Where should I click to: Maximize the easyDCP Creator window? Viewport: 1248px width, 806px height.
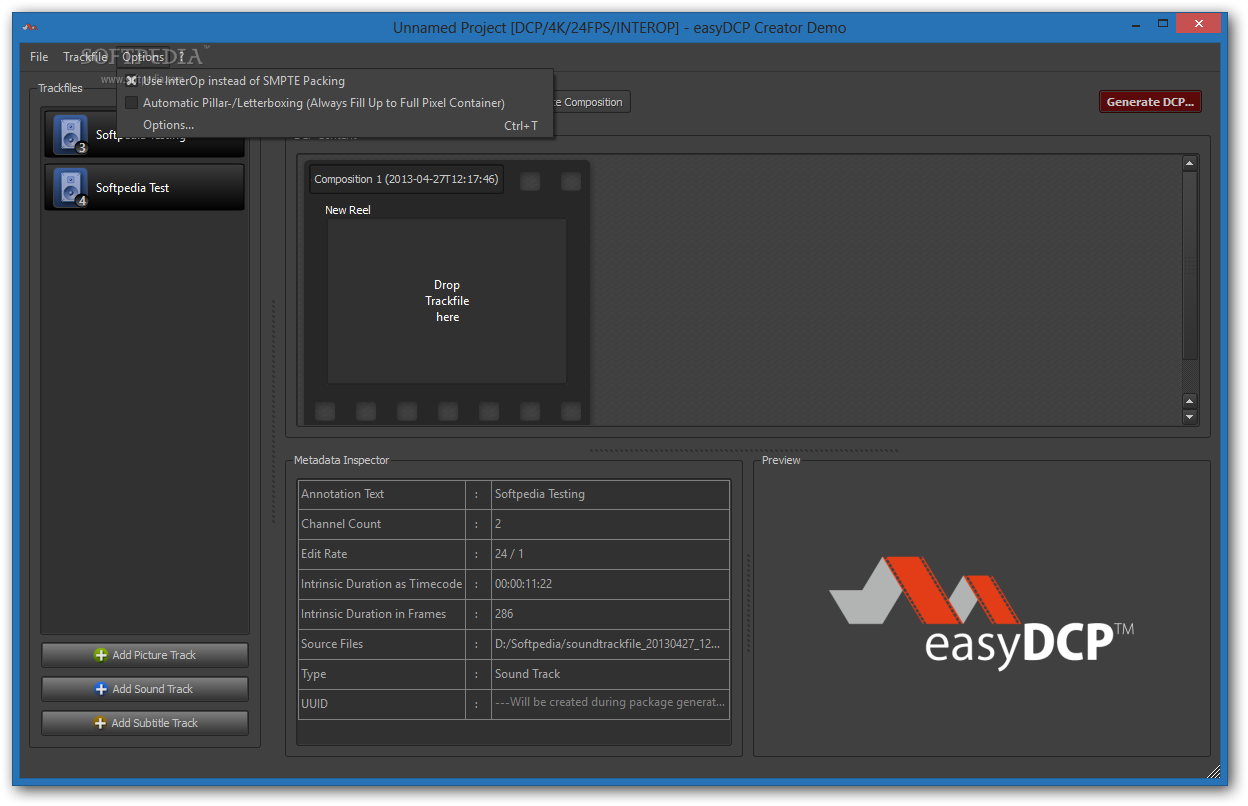tap(1165, 25)
